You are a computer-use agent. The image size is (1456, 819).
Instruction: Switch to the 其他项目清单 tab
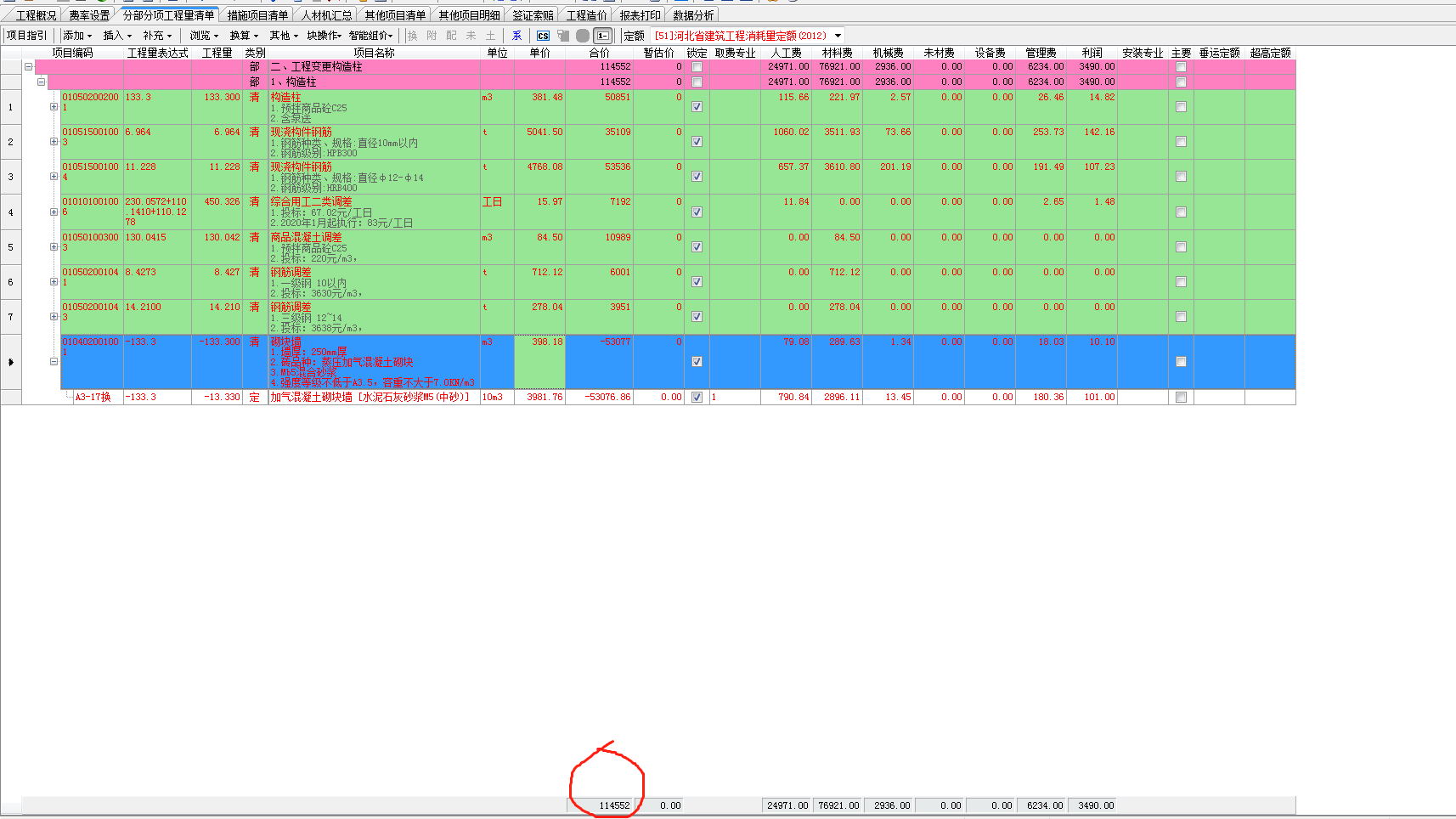click(395, 15)
